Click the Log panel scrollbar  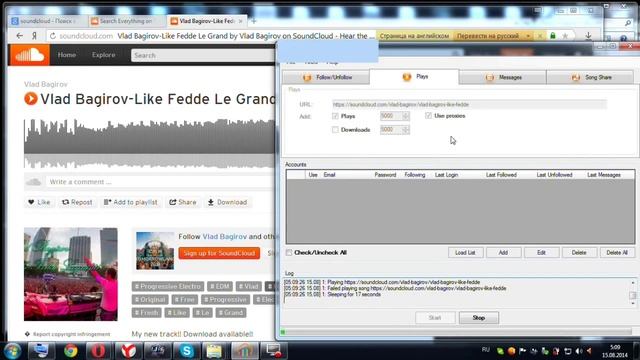[x=633, y=293]
